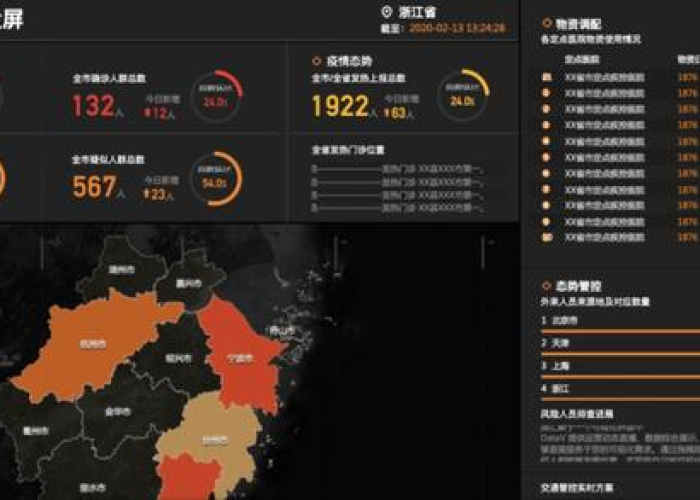Click rank 1 北京市 in source ranking
The image size is (700, 500).
[x=559, y=321]
